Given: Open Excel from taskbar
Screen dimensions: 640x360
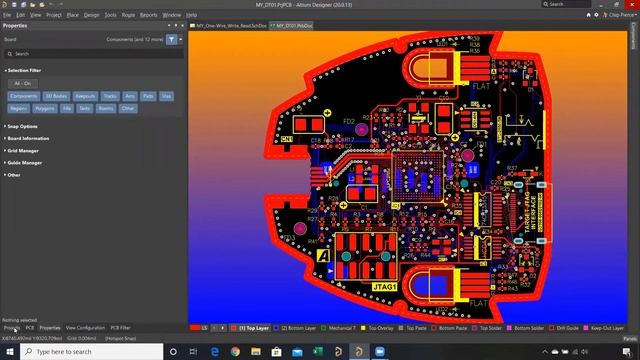Looking at the screenshot, I should click(318, 351).
